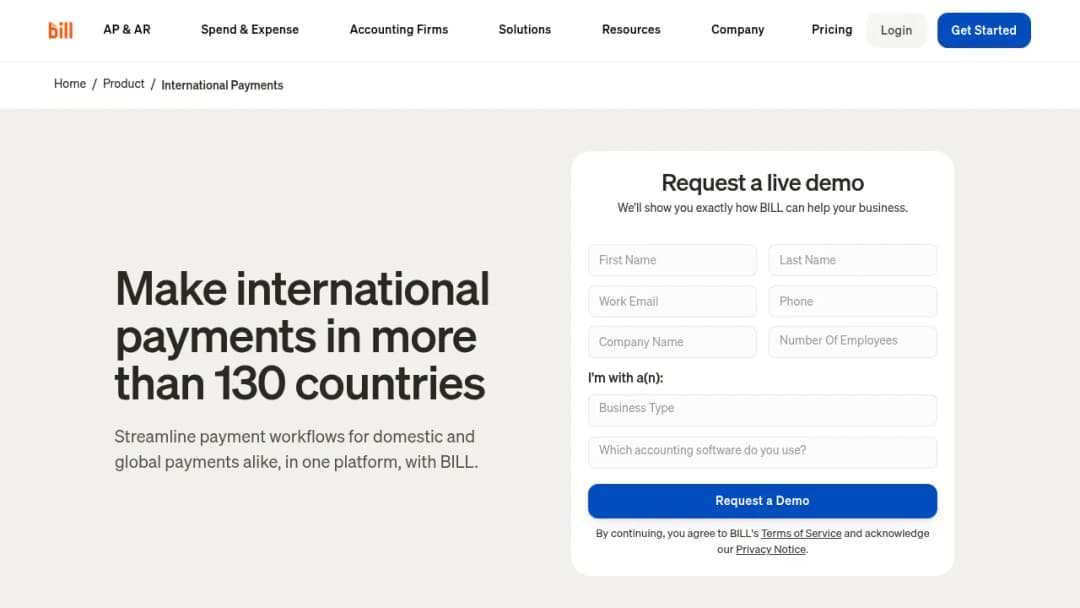Open the Business Type dropdown

tap(762, 410)
